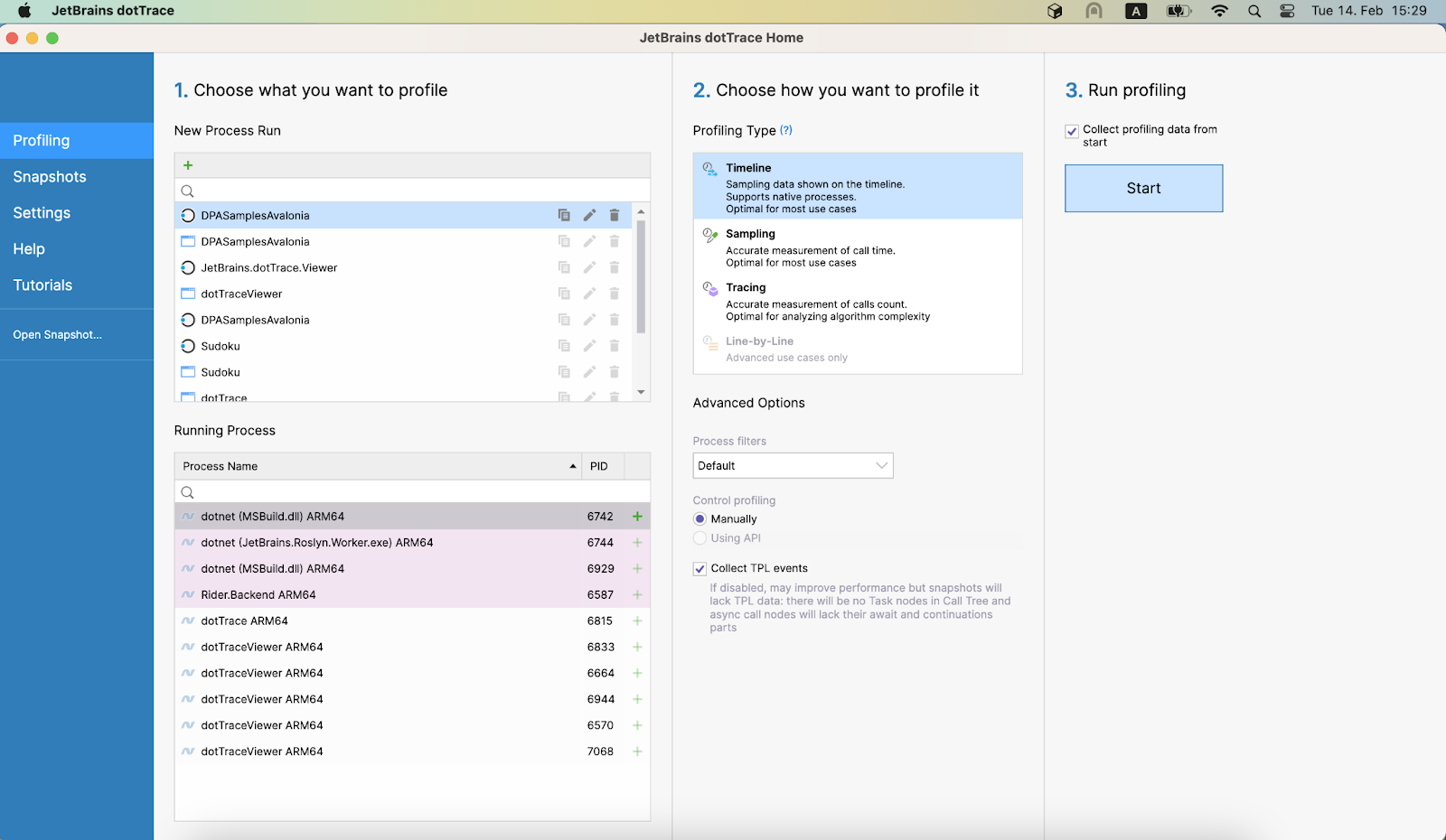Screen dimensions: 1446x840
Task: Click the Running Process search field
Action: pyautogui.click(x=412, y=492)
